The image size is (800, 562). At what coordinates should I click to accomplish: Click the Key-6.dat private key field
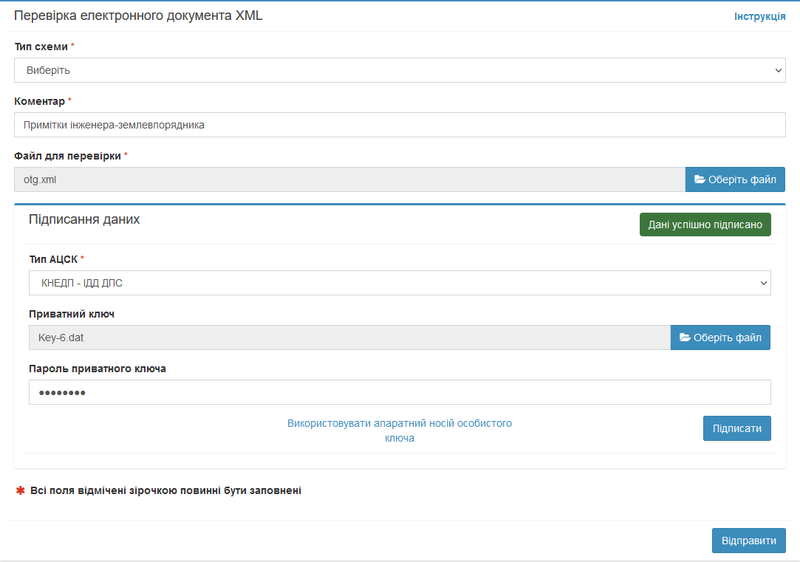pyautogui.click(x=349, y=338)
